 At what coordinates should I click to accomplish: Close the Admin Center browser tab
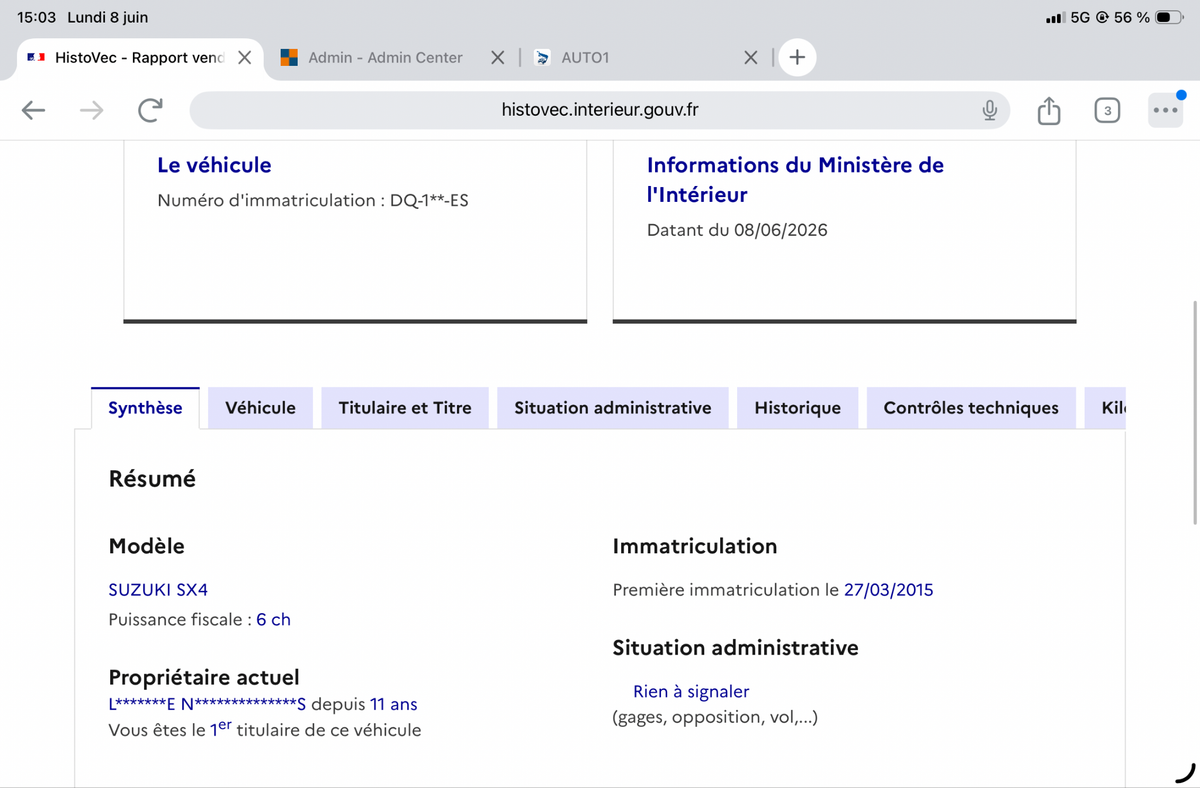[497, 58]
